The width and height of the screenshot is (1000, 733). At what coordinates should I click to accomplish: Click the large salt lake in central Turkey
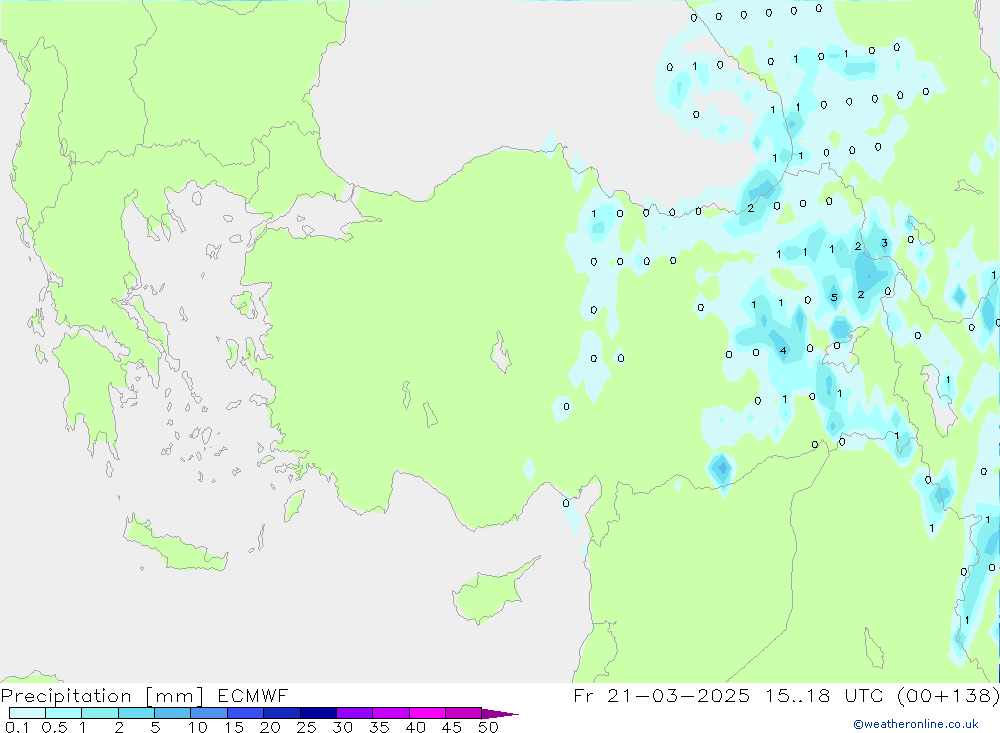coord(499,353)
